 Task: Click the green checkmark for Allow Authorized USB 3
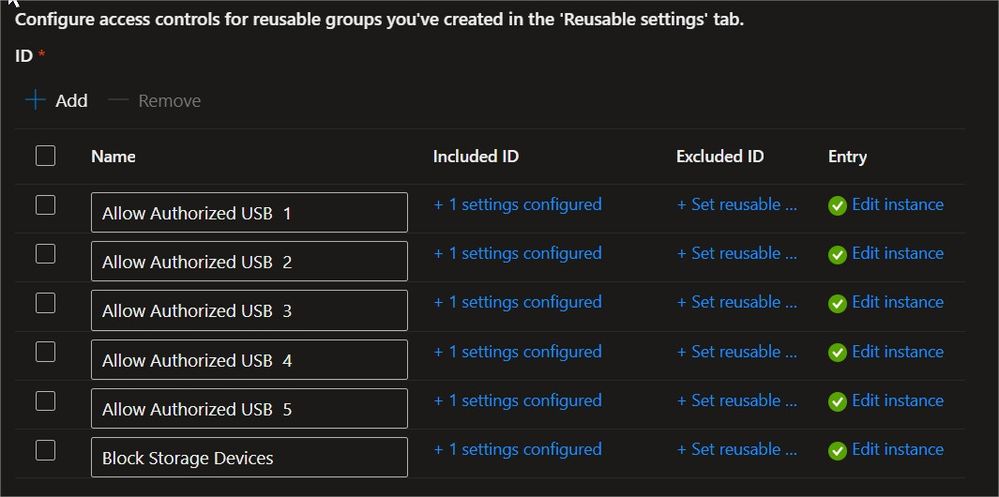(x=837, y=303)
